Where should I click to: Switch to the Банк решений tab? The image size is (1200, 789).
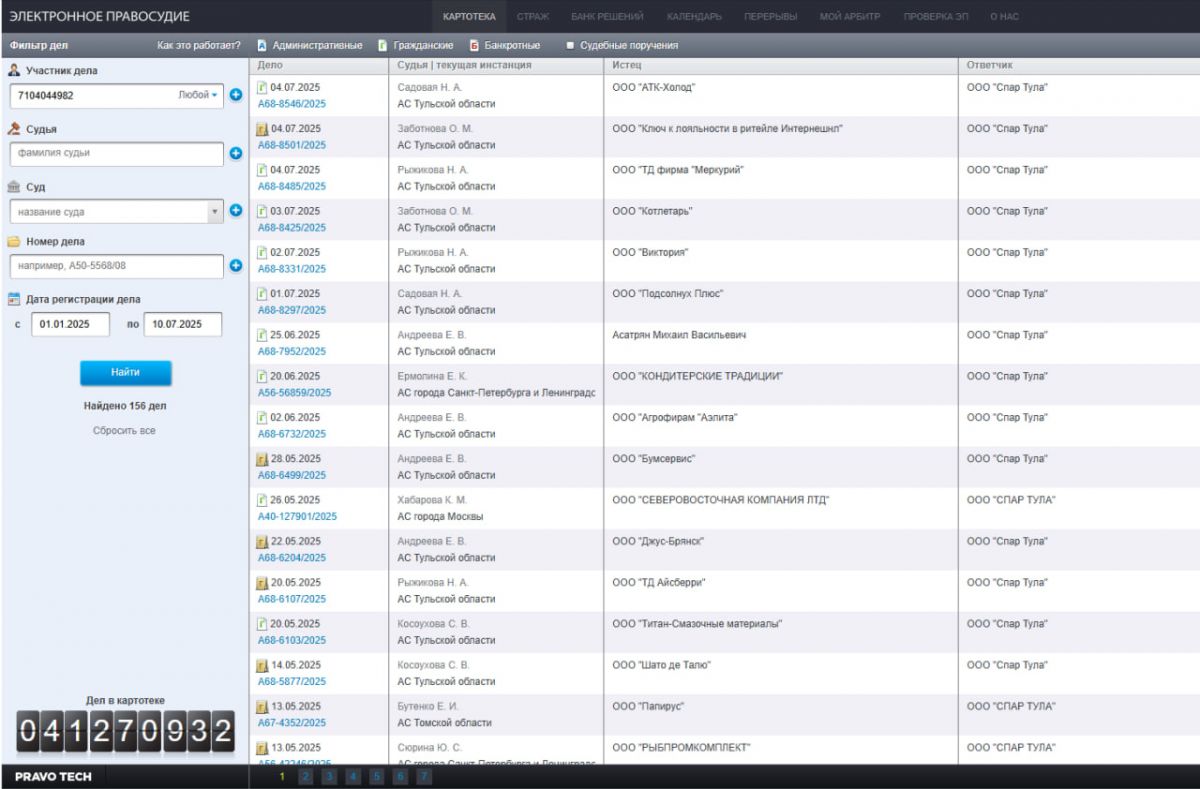[607, 17]
